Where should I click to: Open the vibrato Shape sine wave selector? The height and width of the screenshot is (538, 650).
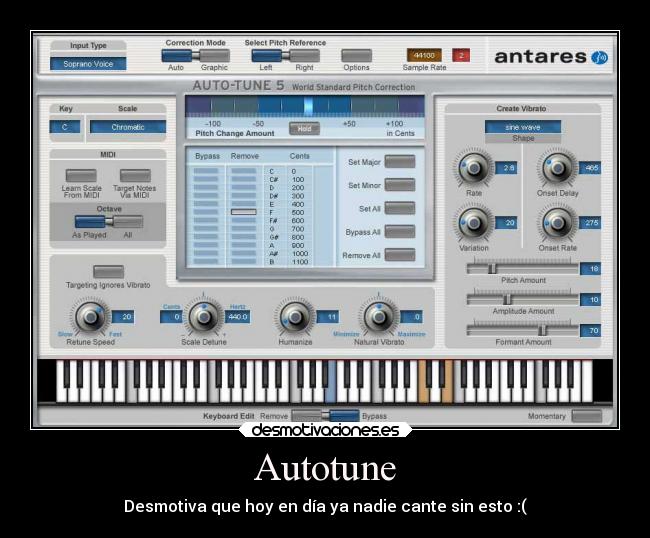[x=523, y=127]
